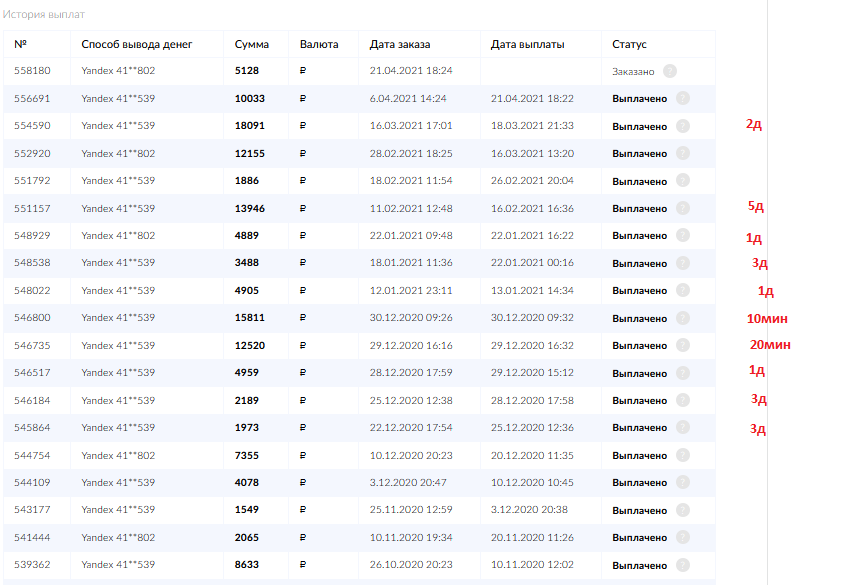This screenshot has width=849, height=585.
Task: Click help icon in row 551792
Action: 683,180
